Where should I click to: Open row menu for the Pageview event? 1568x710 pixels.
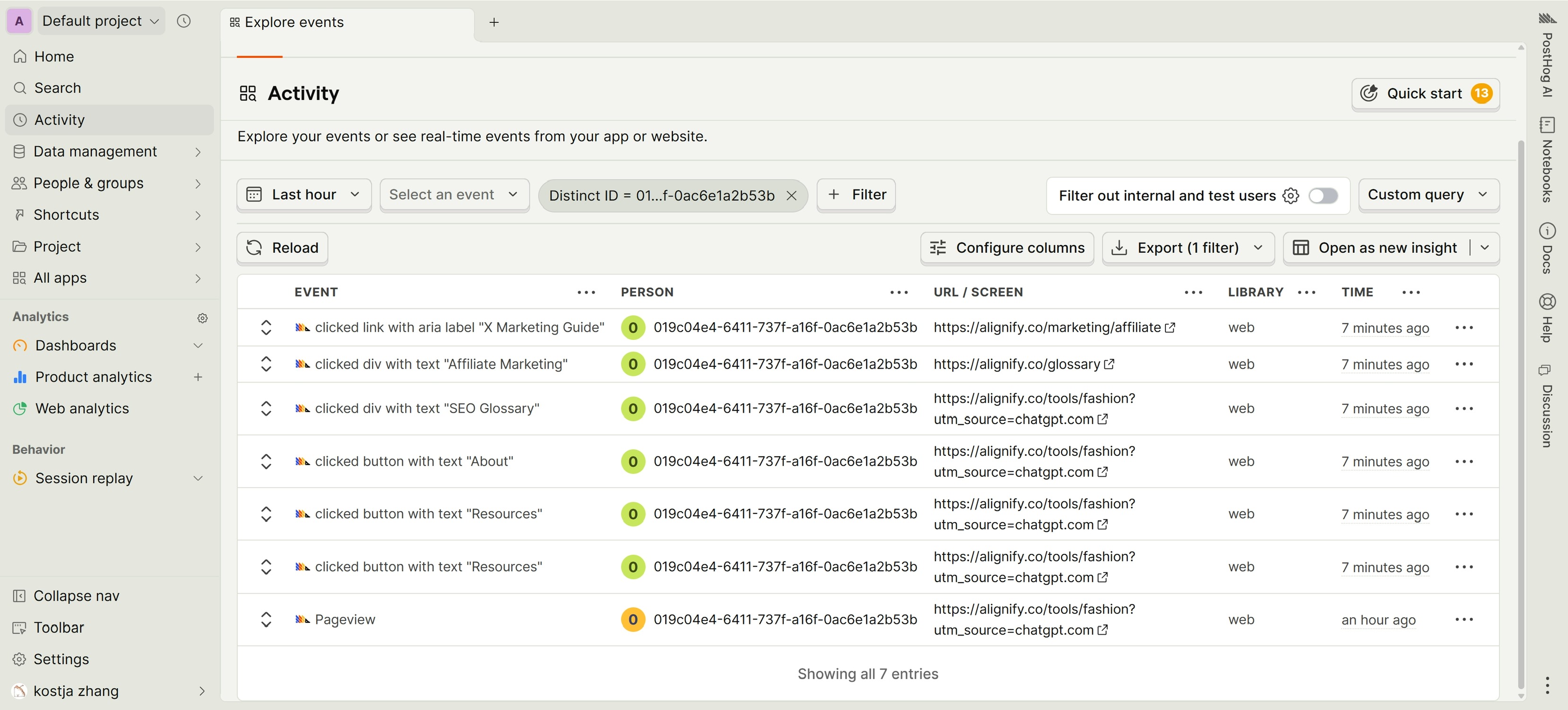[x=1463, y=619]
